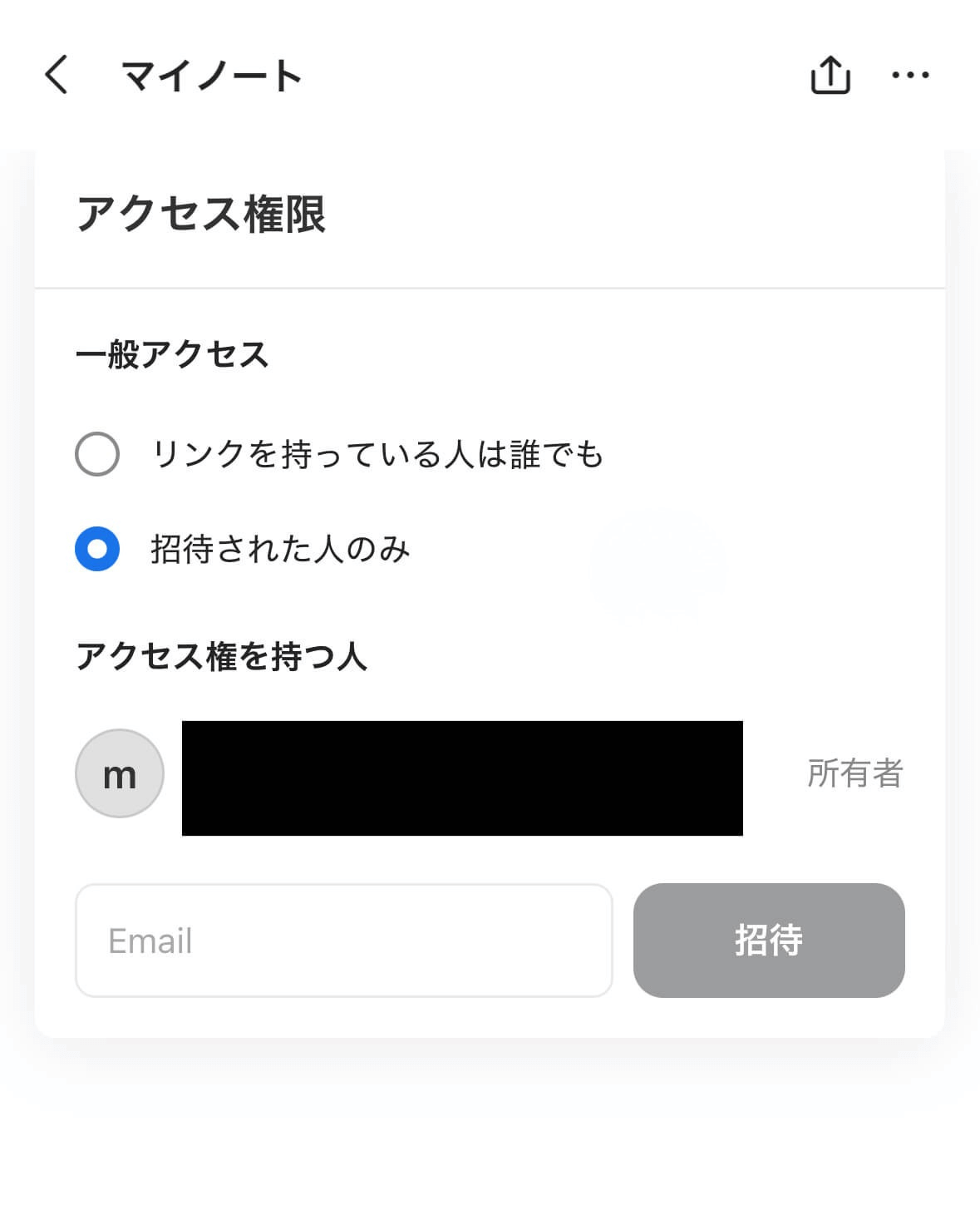Click the owner's "m" avatar circle
980x1205 pixels.
point(120,774)
